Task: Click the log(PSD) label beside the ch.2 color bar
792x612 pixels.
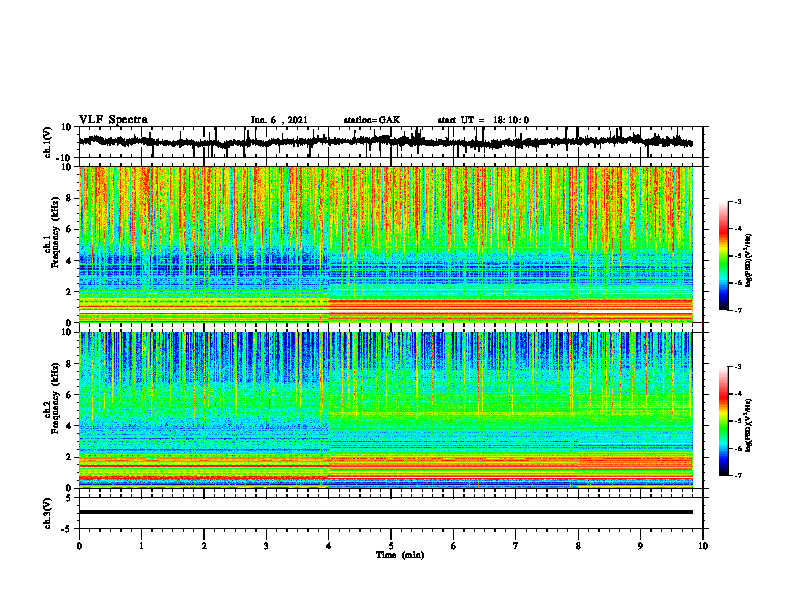Action: 749,425
